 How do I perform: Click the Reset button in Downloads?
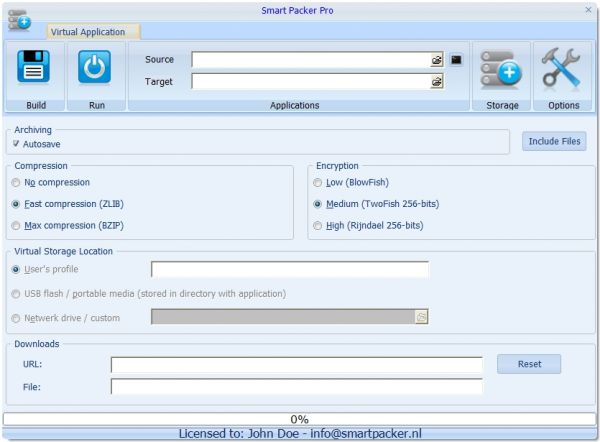[529, 364]
